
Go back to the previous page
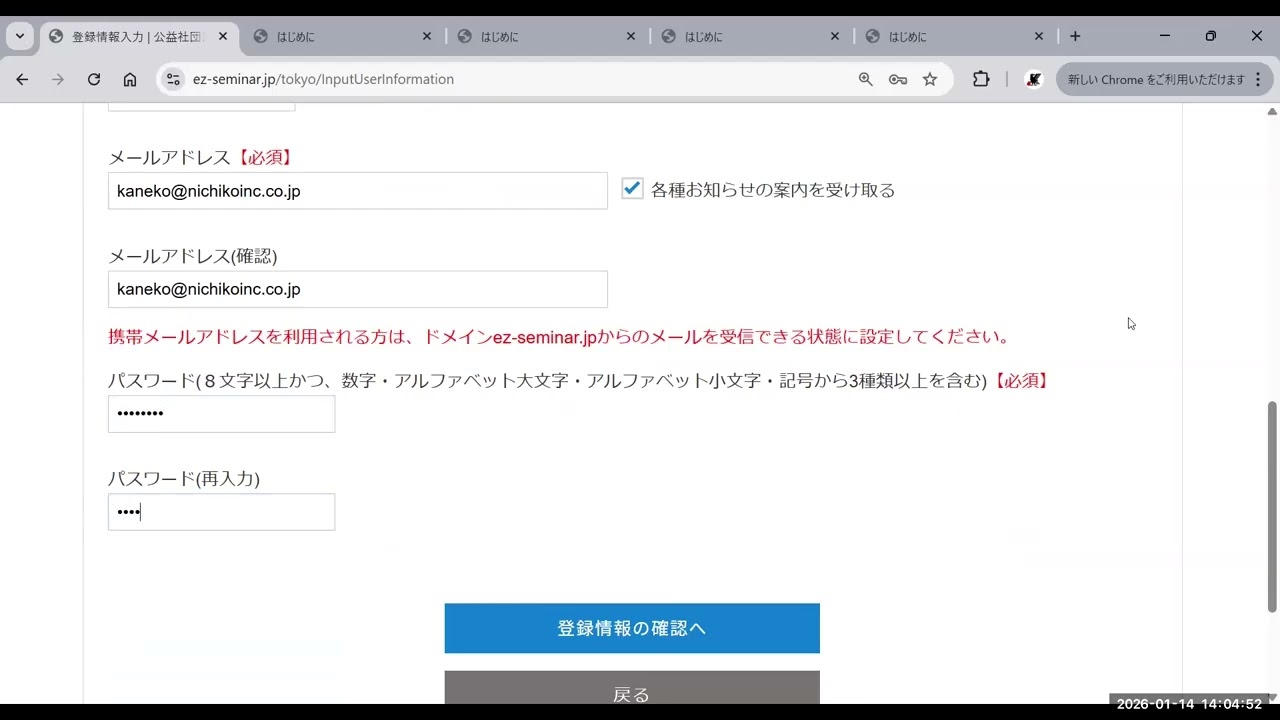[x=22, y=79]
